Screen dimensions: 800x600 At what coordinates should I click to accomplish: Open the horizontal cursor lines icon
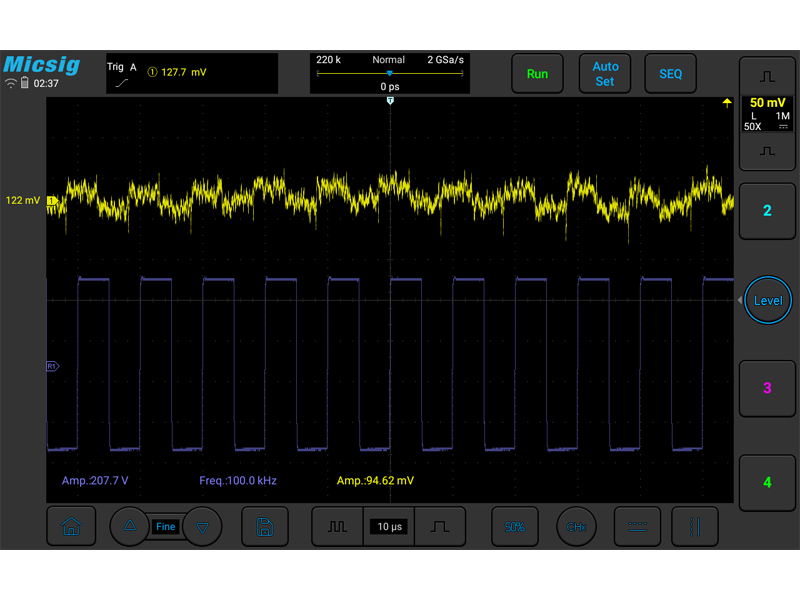pyautogui.click(x=637, y=527)
